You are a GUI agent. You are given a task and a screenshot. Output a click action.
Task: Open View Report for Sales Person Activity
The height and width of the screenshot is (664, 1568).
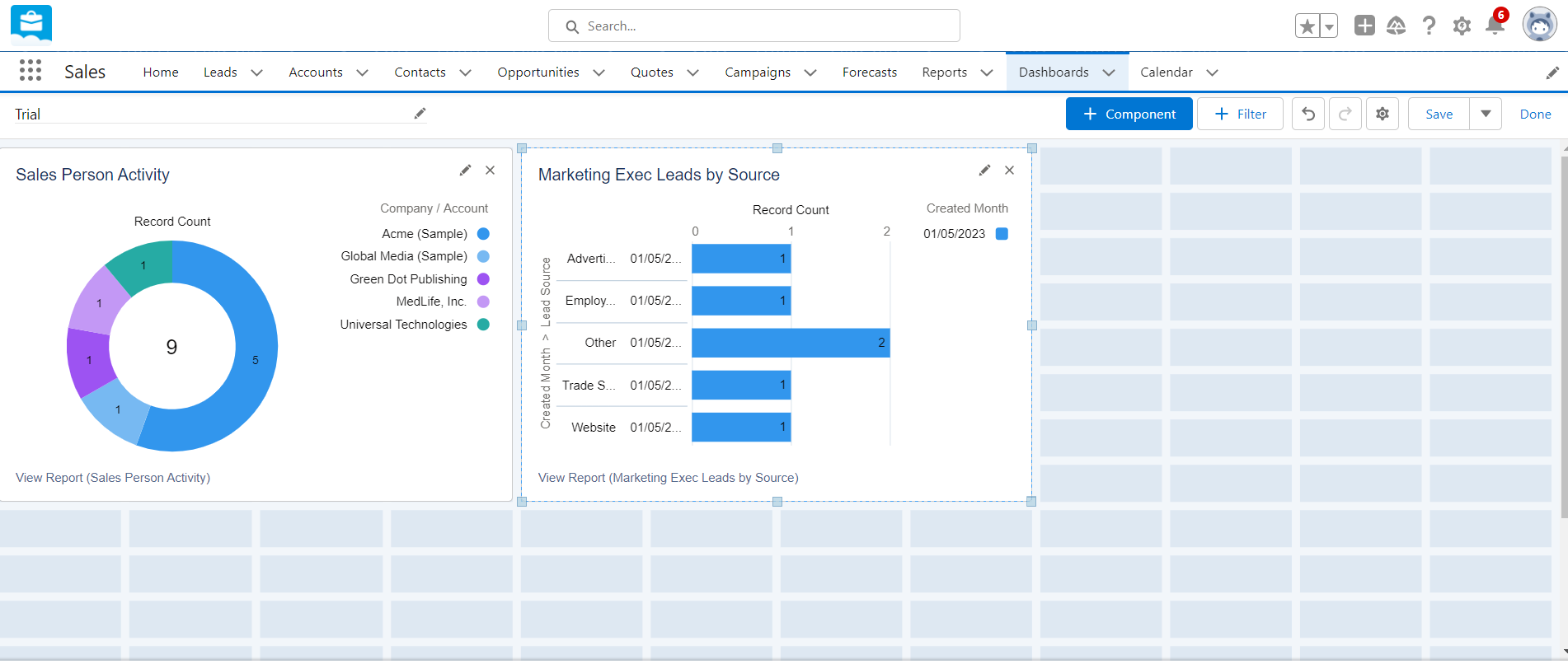pyautogui.click(x=113, y=478)
